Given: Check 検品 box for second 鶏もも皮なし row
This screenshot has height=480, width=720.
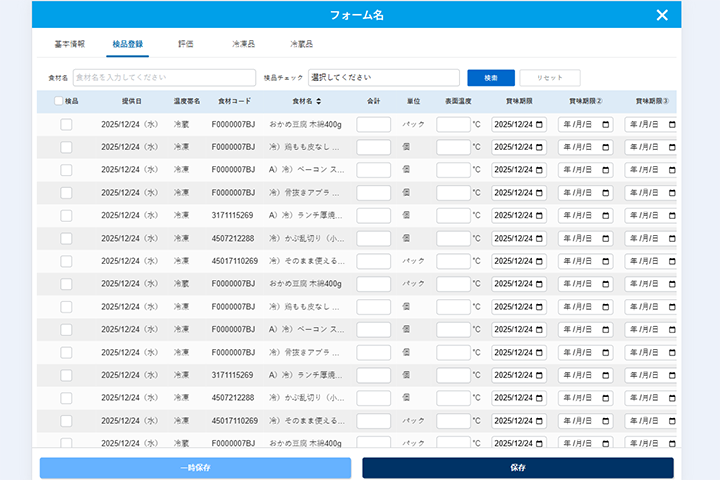Looking at the screenshot, I should point(66,307).
